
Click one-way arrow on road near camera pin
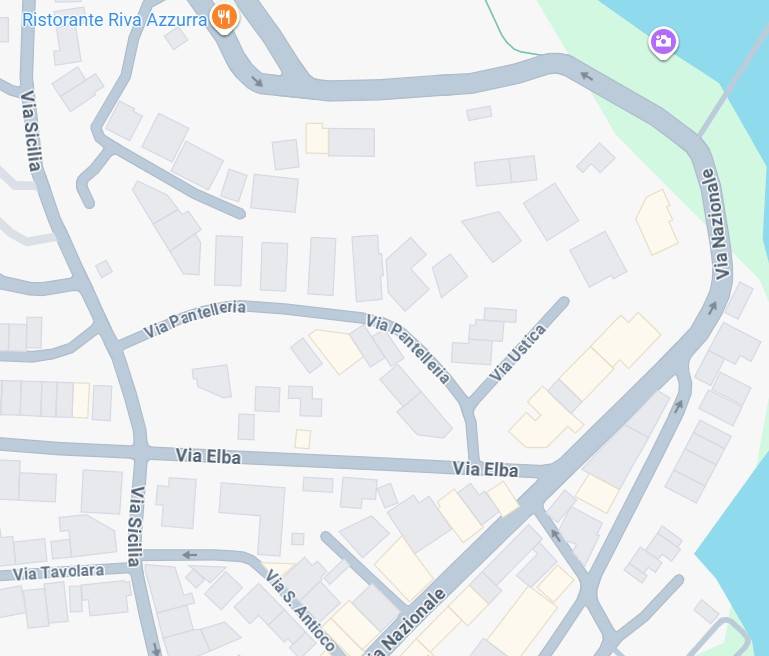pyautogui.click(x=587, y=76)
